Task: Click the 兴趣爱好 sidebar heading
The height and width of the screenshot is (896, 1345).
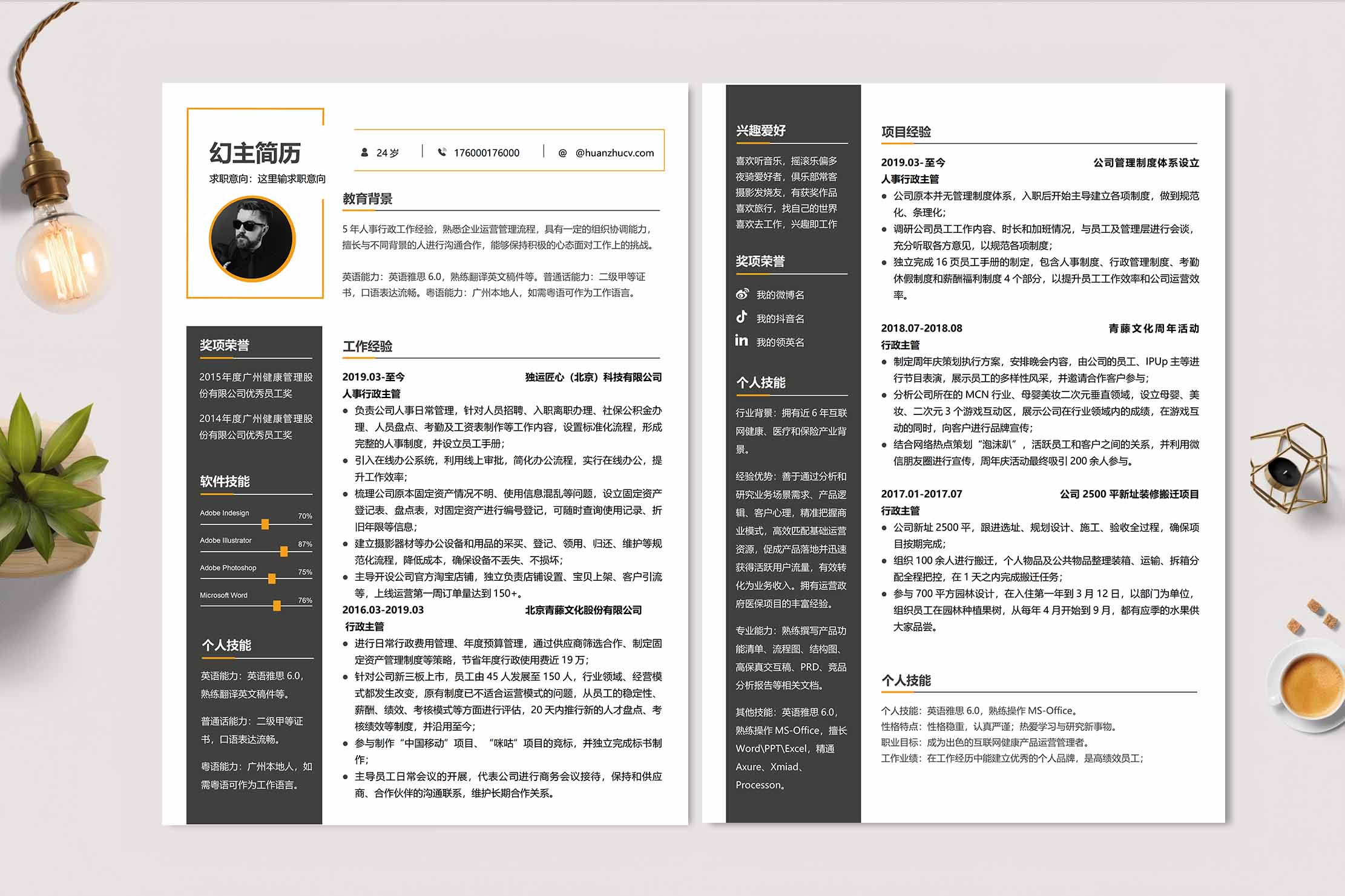Action: [x=761, y=130]
